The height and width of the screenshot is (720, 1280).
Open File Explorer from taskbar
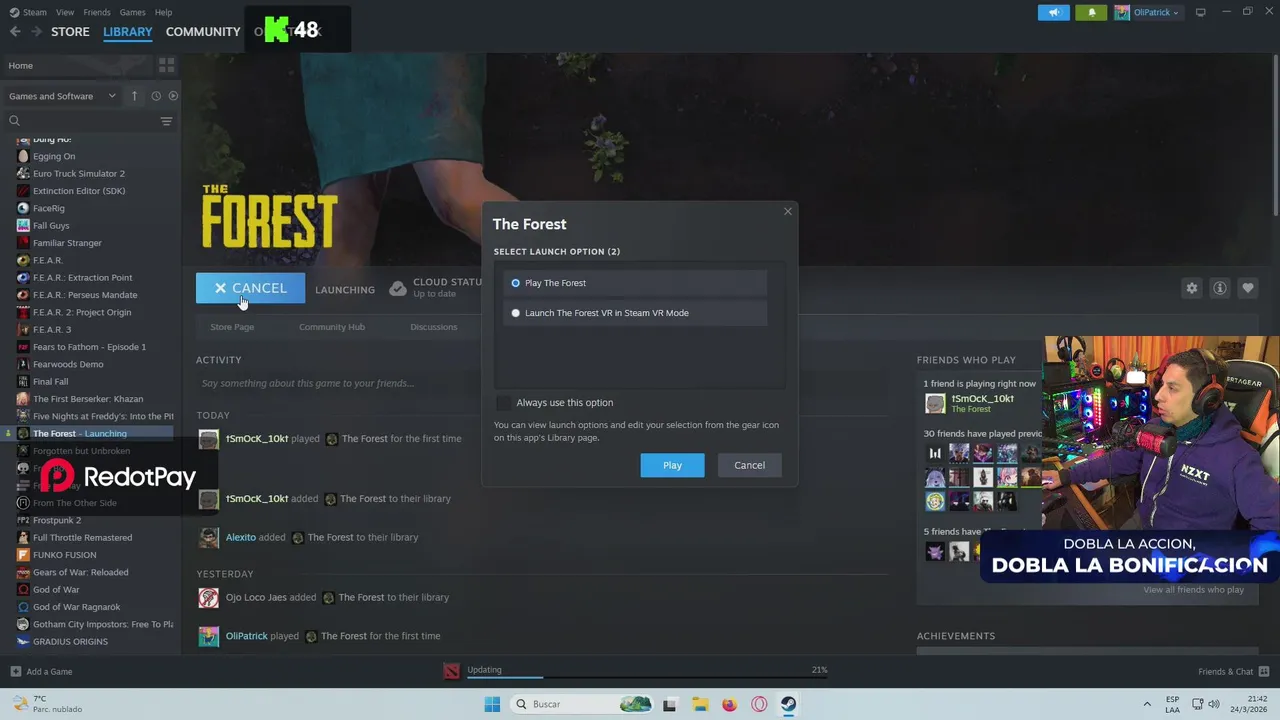click(699, 704)
